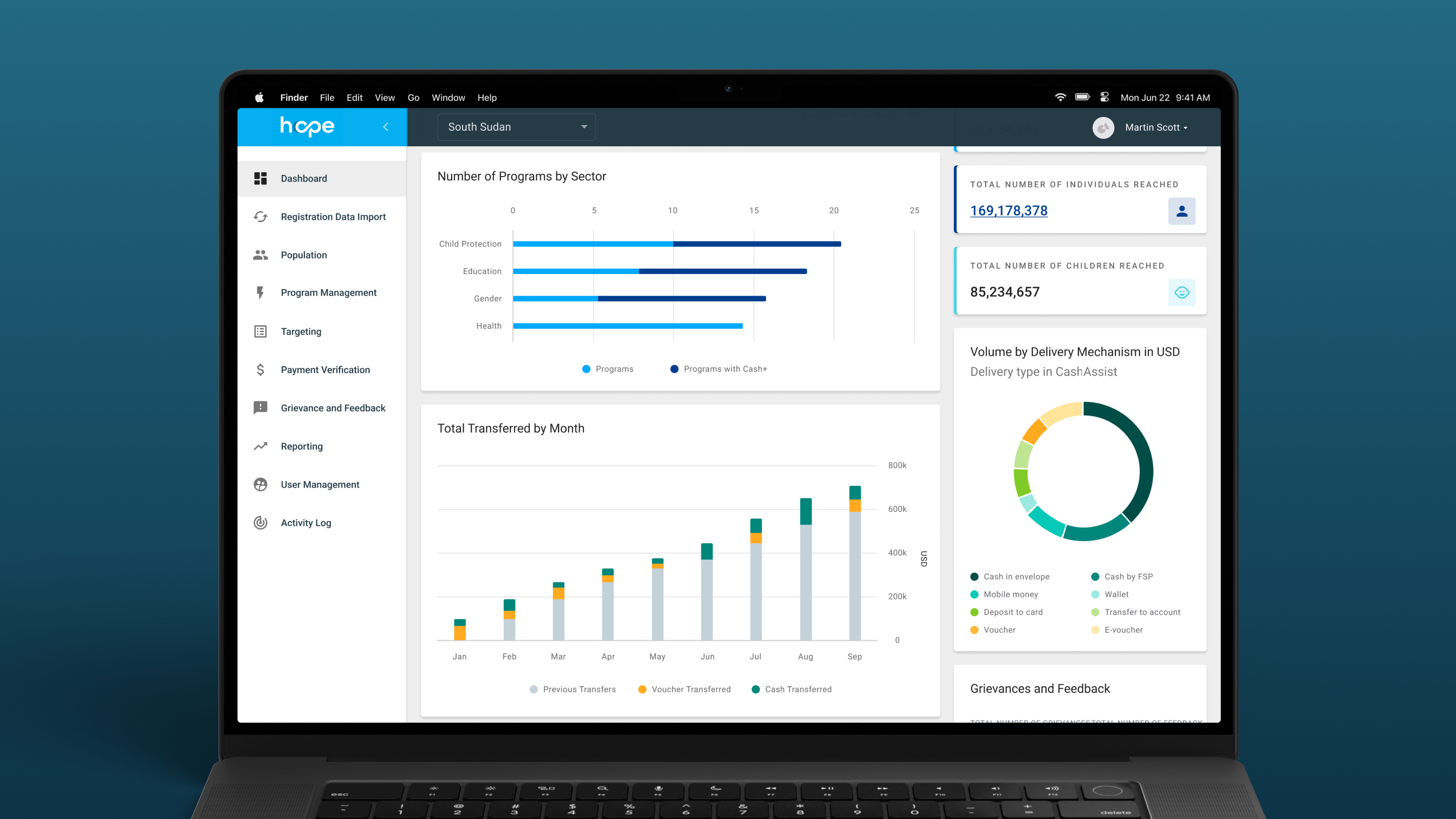Click the Grievance and Feedback message icon
Viewport: 1456px width, 819px height.
pos(260,407)
